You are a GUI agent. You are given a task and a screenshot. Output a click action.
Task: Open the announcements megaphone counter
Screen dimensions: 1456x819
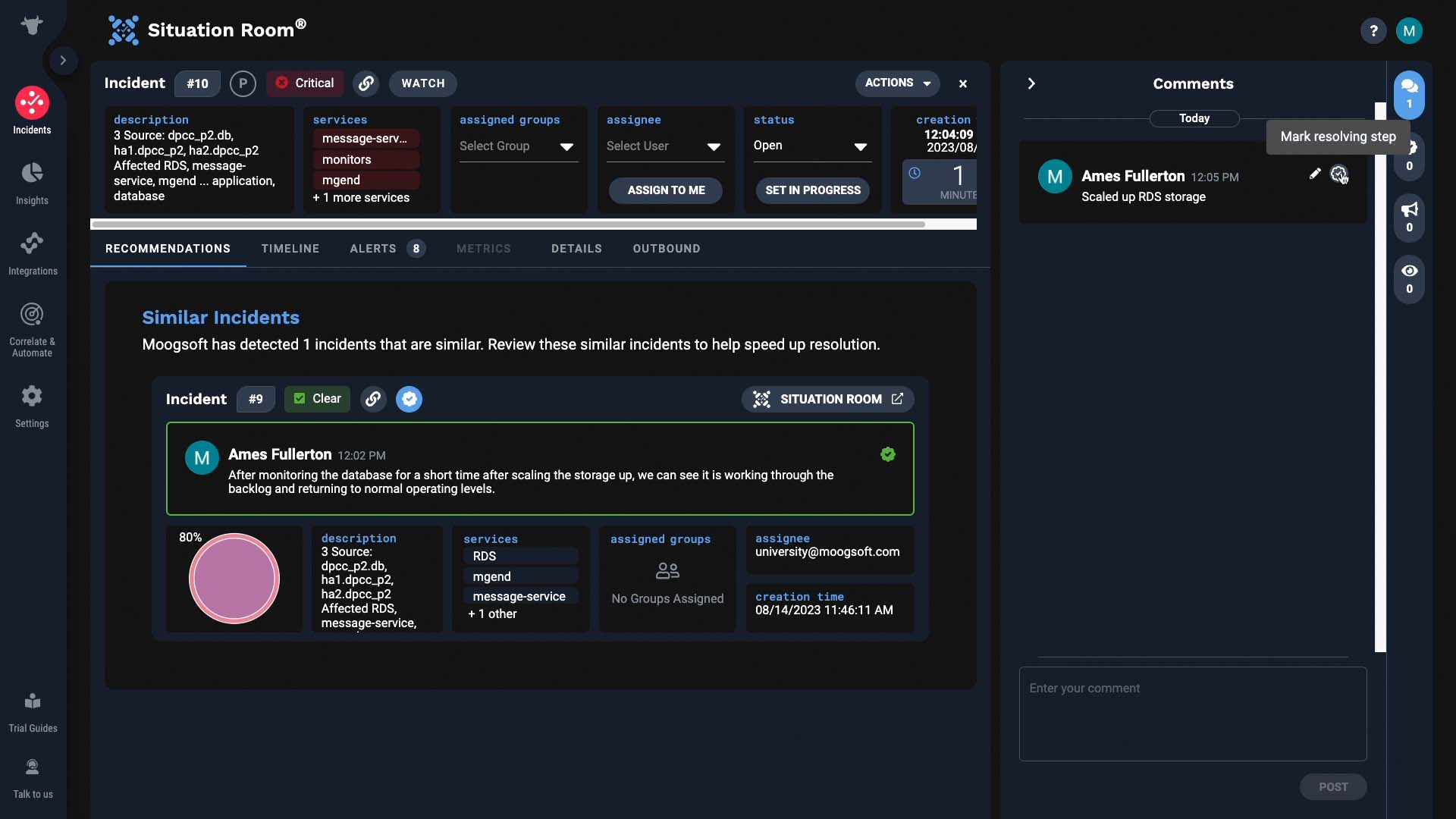coord(1409,218)
